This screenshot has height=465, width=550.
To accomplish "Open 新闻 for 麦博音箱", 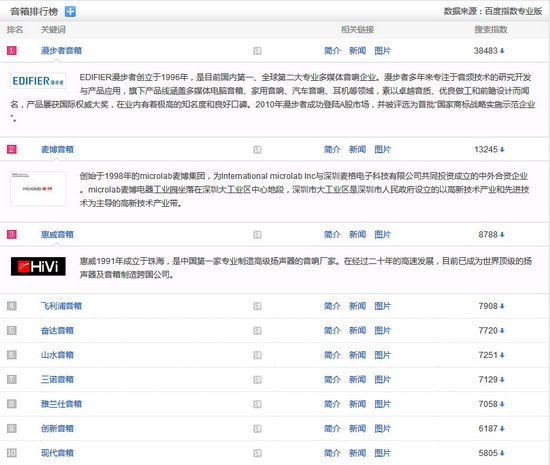I will (357, 150).
